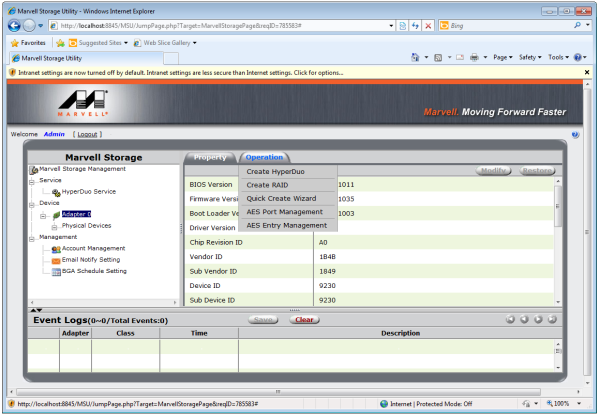Select the Marvell Storage Utility browser tab

tap(86, 59)
